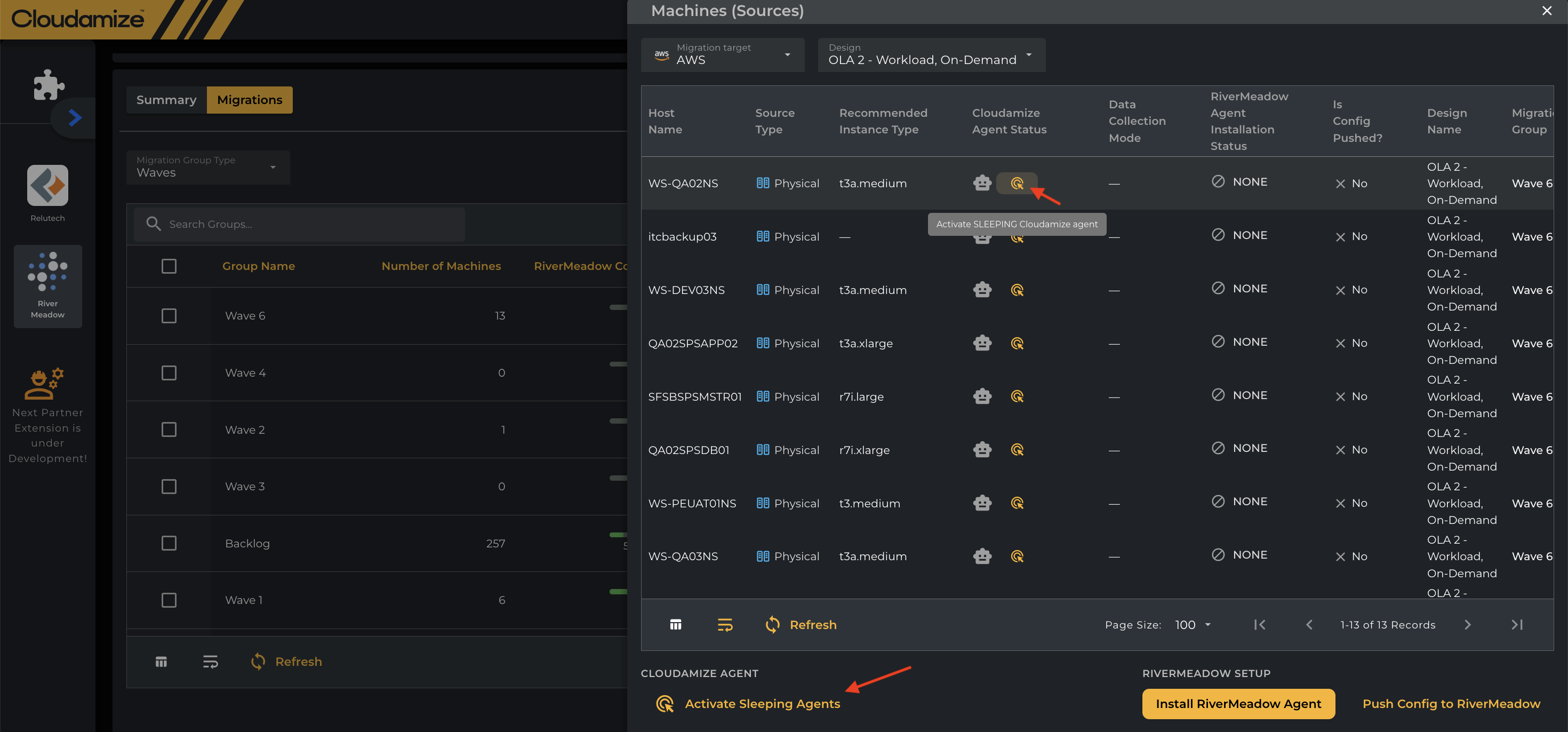Image resolution: width=1568 pixels, height=732 pixels.
Task: Activate sleeping agent for SFSBSPSMSTR01
Action: [x=1017, y=396]
